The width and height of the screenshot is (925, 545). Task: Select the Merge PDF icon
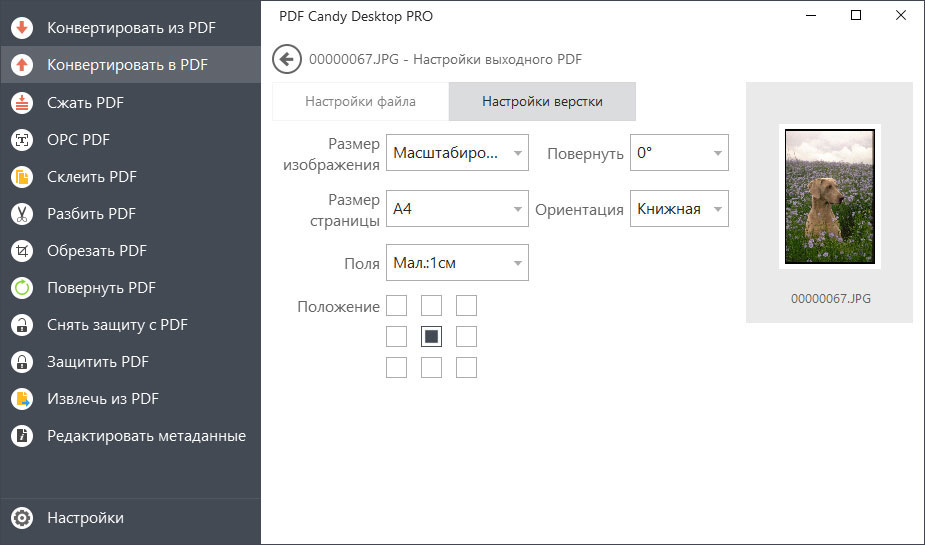tap(22, 177)
